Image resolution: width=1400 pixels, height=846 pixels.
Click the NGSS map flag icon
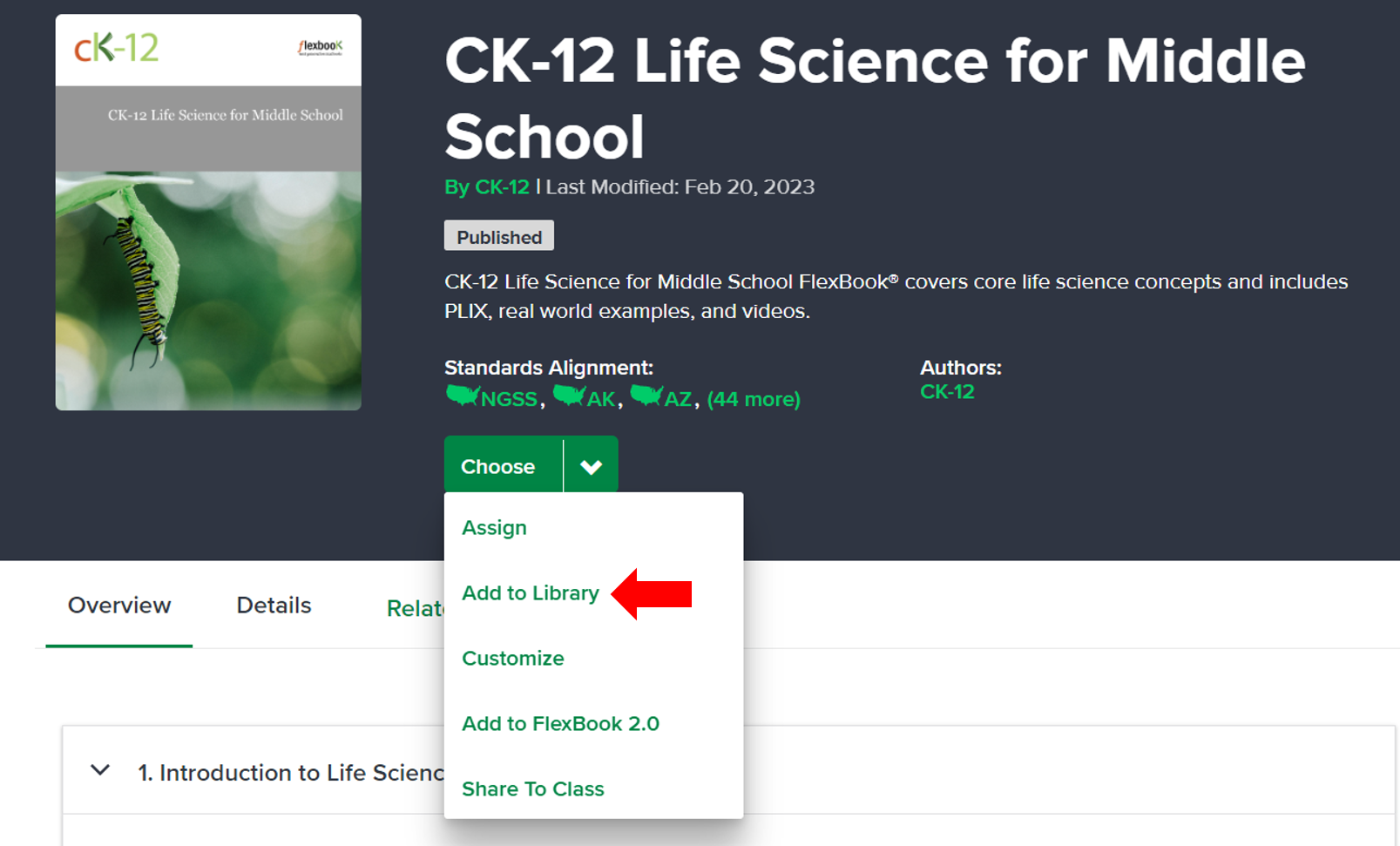tap(463, 396)
